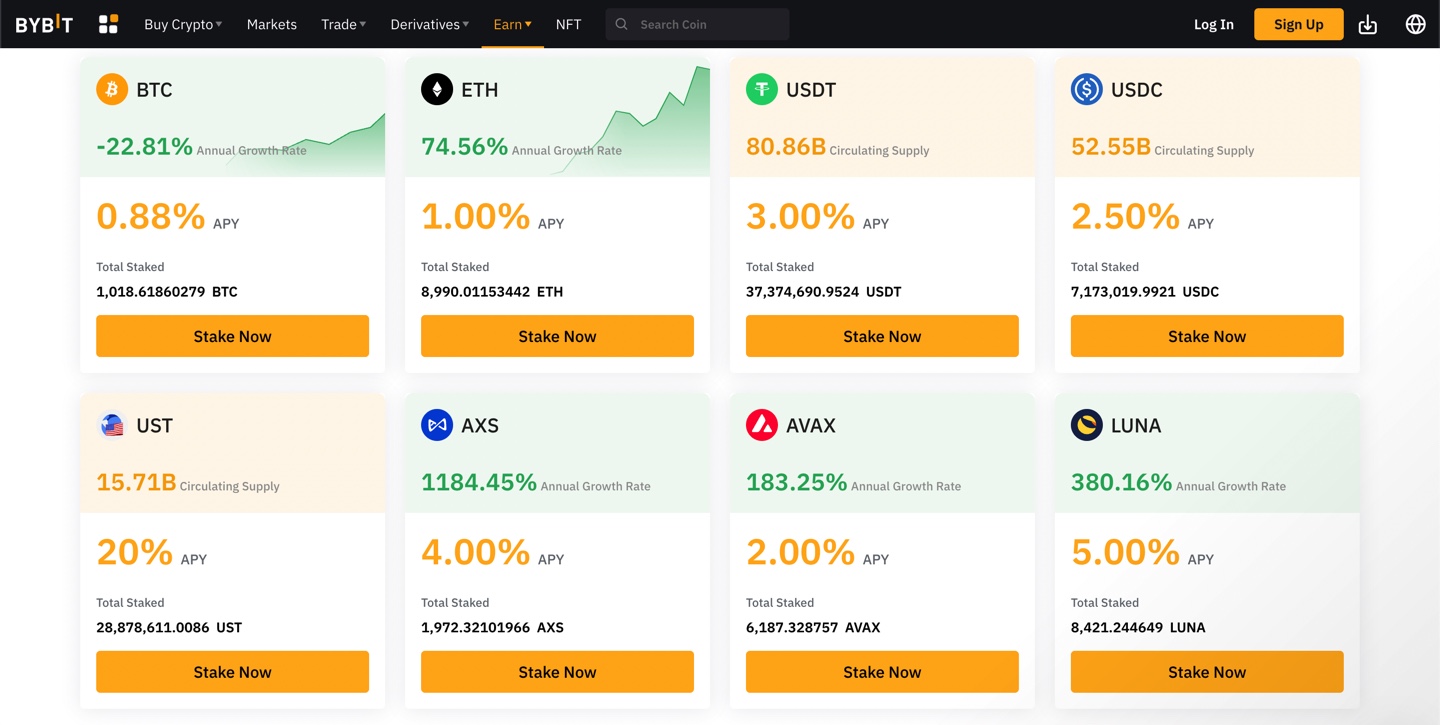Click the 380.16% LUNA growth rate
This screenshot has height=725, width=1440.
(x=1122, y=482)
